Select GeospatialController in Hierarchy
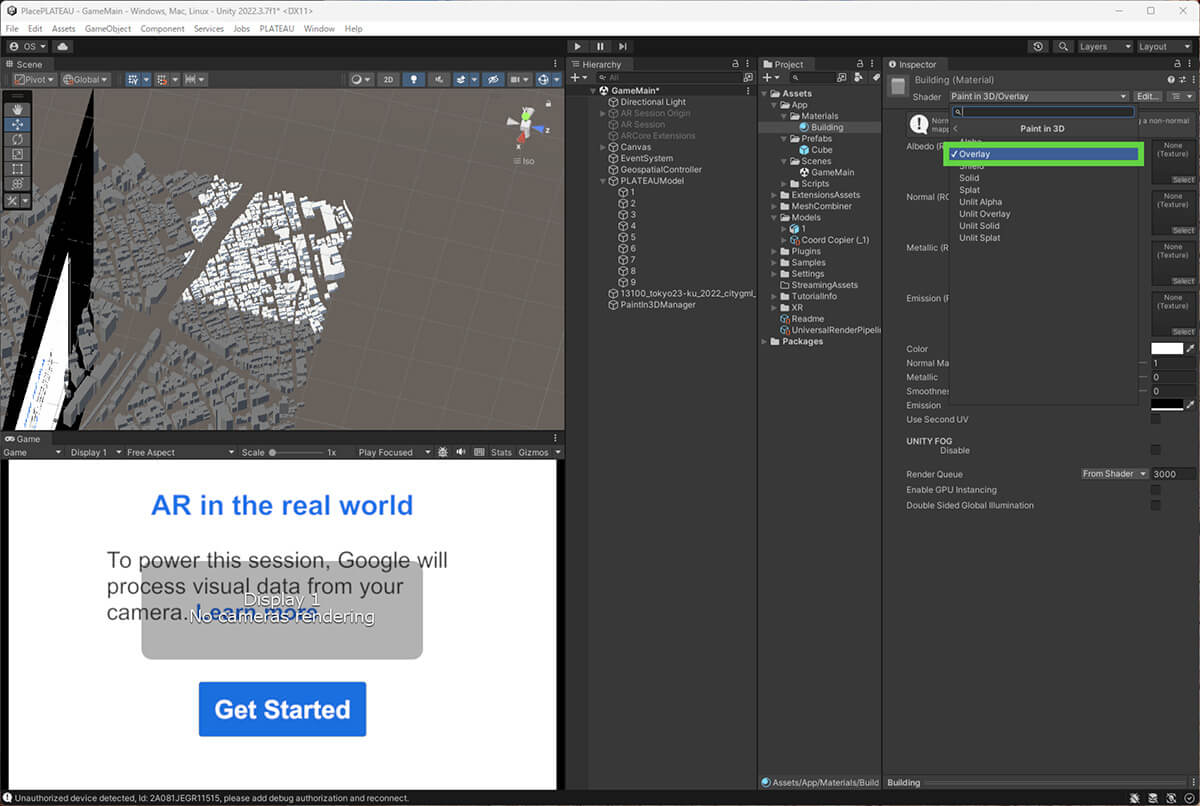The width and height of the screenshot is (1200, 806). [661, 170]
